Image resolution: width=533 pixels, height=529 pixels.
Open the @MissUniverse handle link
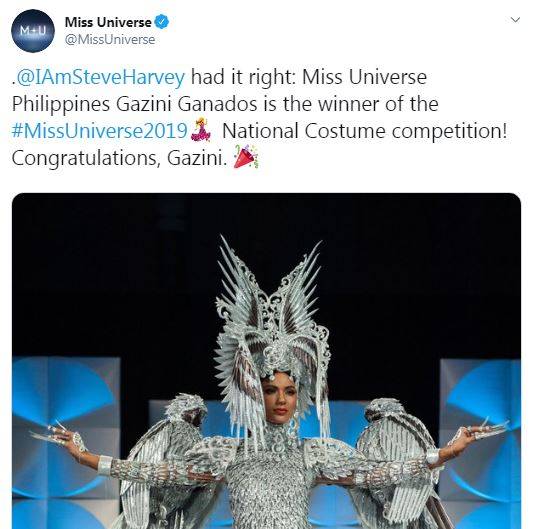coord(110,40)
